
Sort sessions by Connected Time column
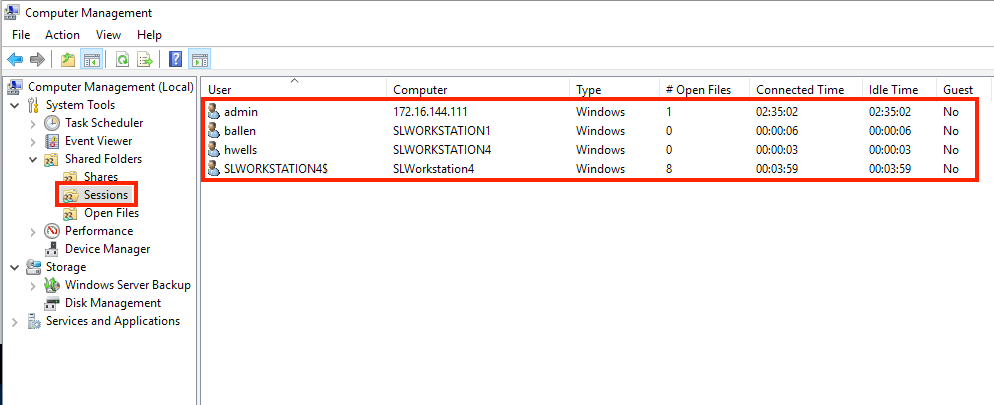point(799,90)
